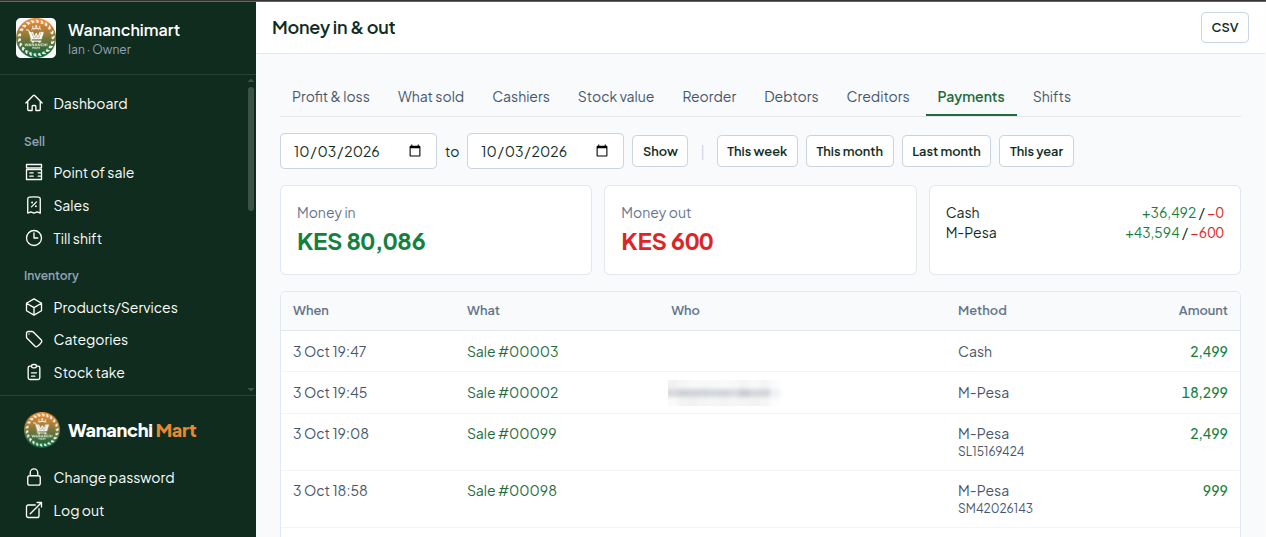This screenshot has width=1266, height=537.
Task: Select the Creditors tab
Action: [878, 97]
